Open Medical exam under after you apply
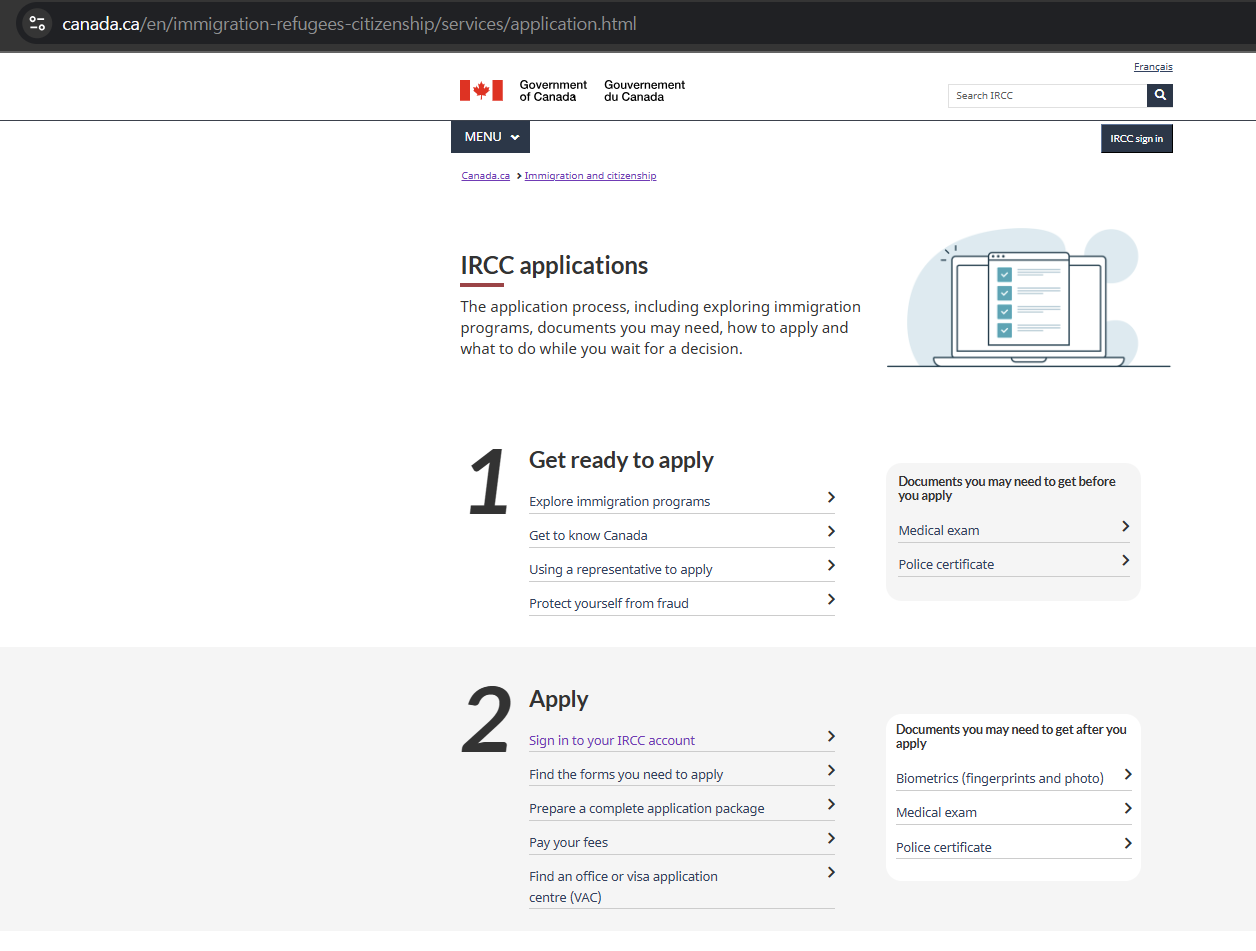The width and height of the screenshot is (1256, 951). tap(936, 812)
